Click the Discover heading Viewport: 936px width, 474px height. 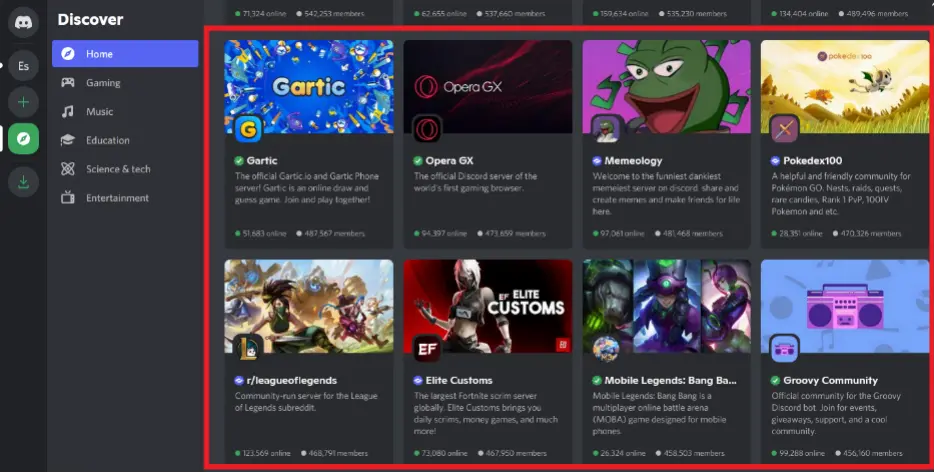tap(90, 20)
